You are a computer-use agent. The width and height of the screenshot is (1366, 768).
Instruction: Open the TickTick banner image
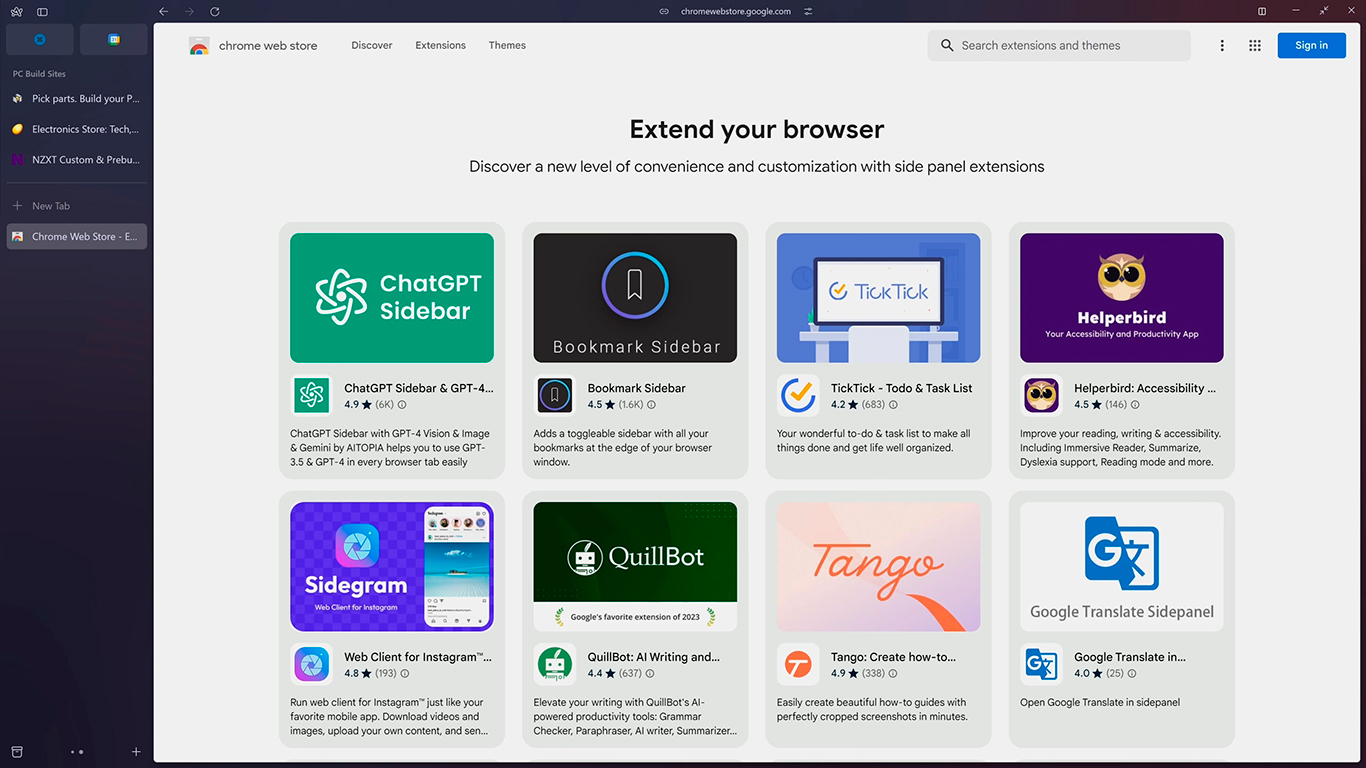[878, 298]
